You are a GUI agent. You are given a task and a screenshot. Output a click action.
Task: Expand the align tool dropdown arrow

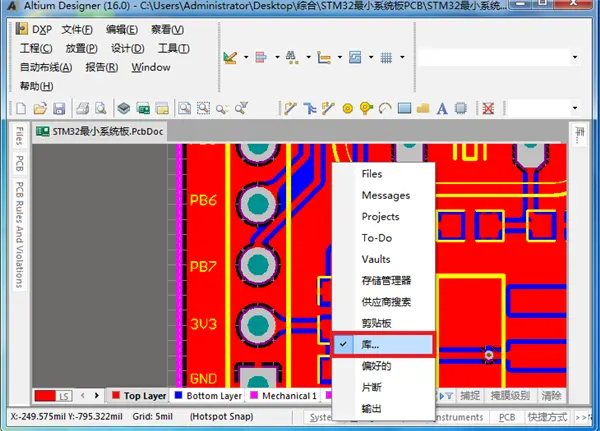(277, 57)
